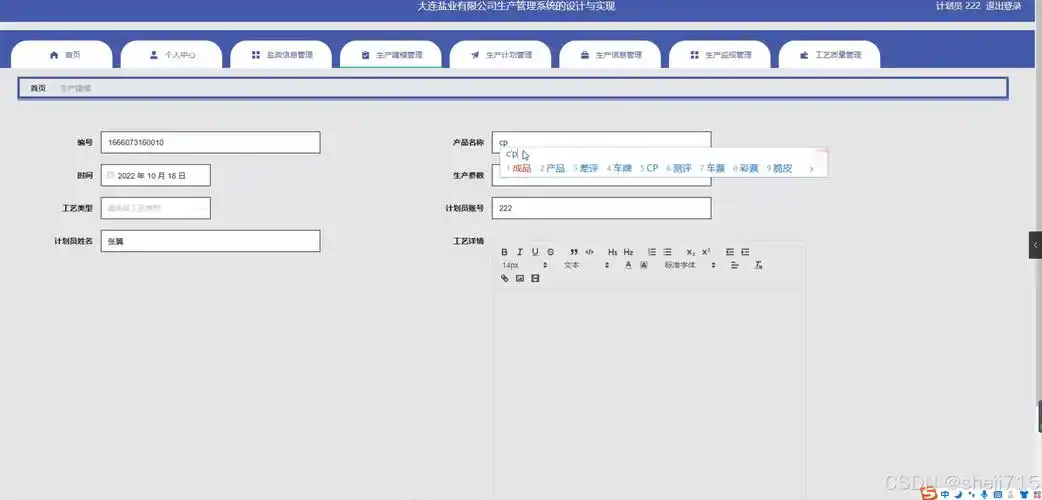Click the Bold formatting icon
Viewport: 1042px width, 500px height.
click(505, 252)
